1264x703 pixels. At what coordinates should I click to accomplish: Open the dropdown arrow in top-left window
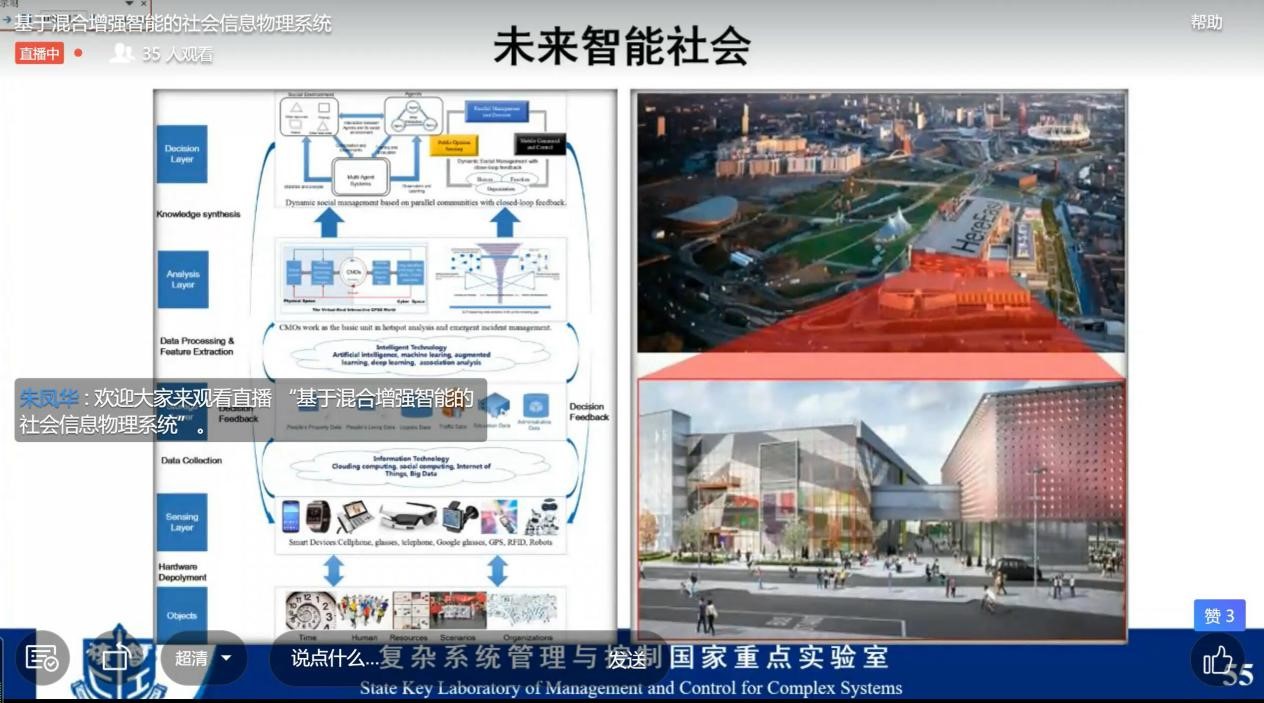pyautogui.click(x=129, y=4)
